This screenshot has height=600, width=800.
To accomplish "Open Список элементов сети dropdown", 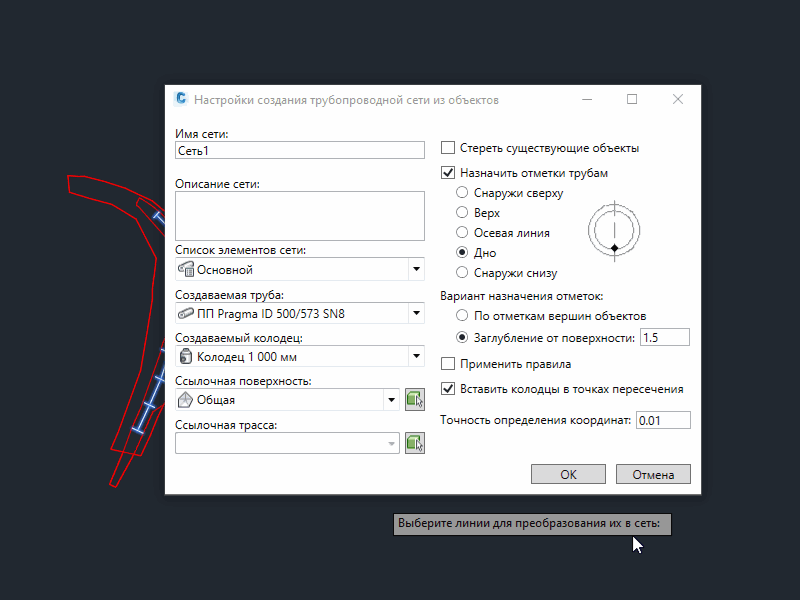I will coord(416,269).
